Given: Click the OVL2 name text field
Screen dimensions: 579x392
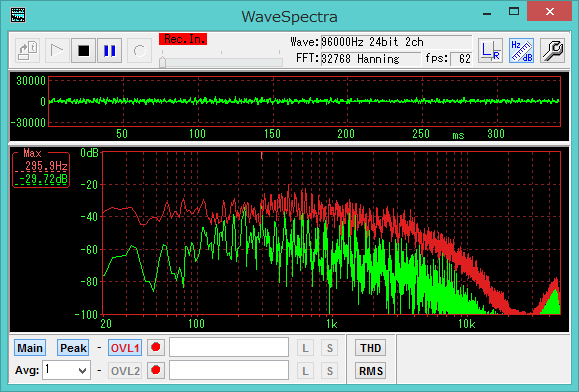Looking at the screenshot, I should (229, 370).
